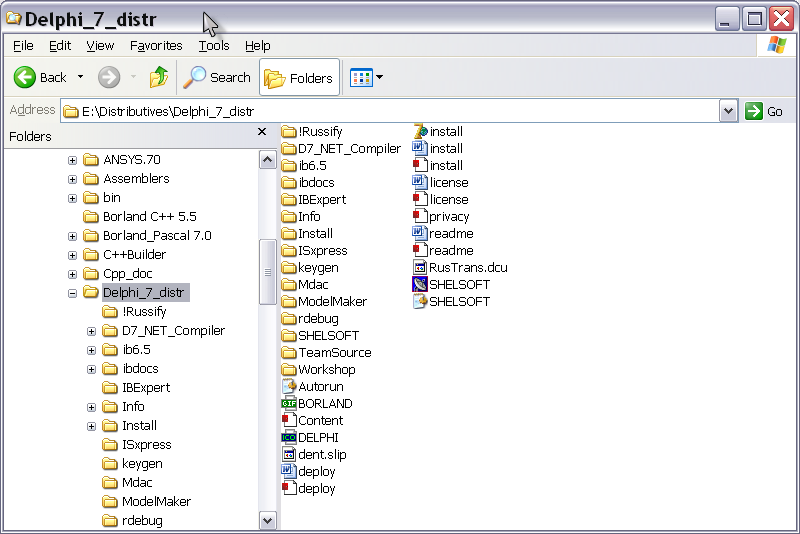The image size is (800, 534).
Task: Expand the ANSYS.70 tree node
Action: click(x=72, y=160)
